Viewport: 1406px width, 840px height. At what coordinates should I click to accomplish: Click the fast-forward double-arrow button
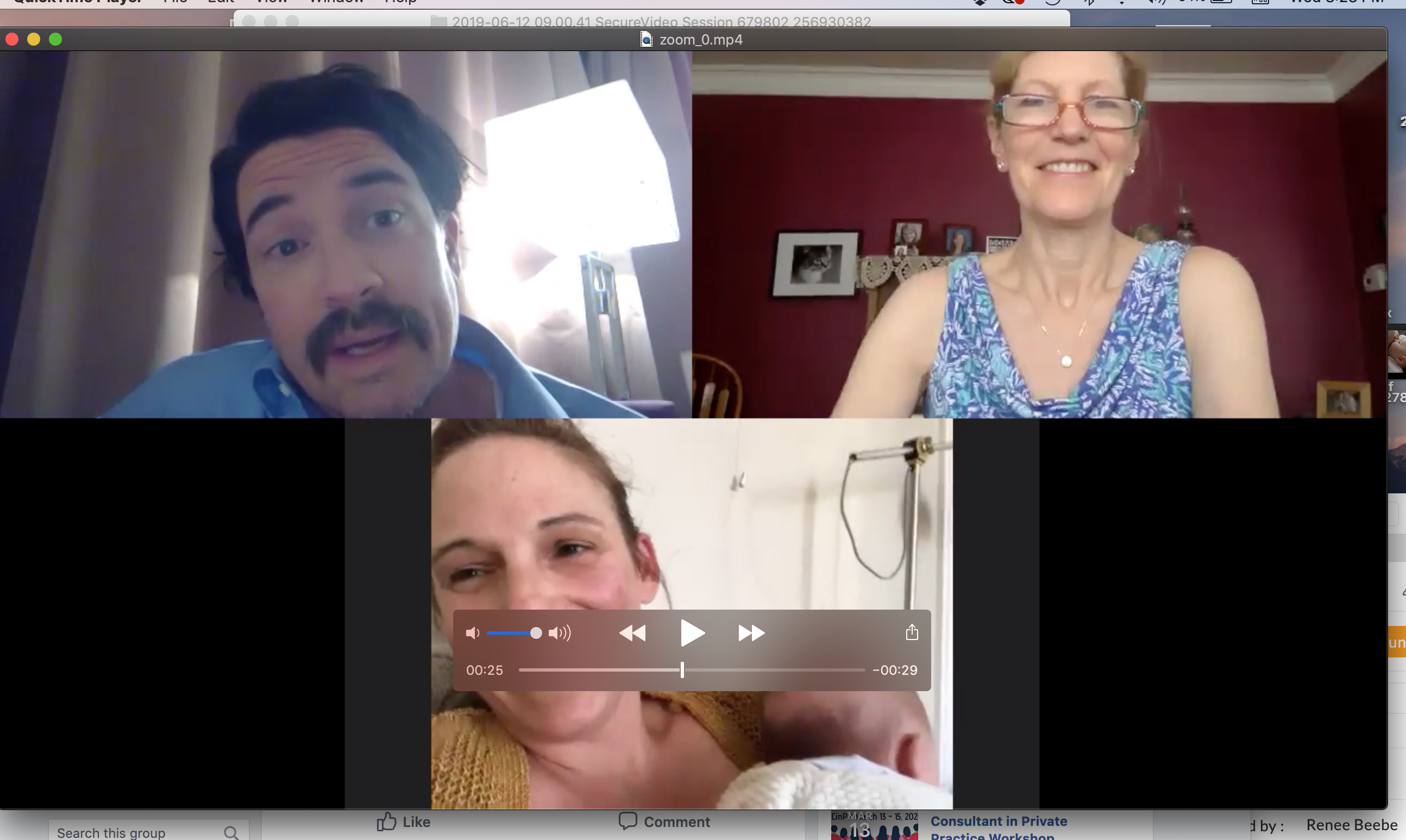(751, 633)
